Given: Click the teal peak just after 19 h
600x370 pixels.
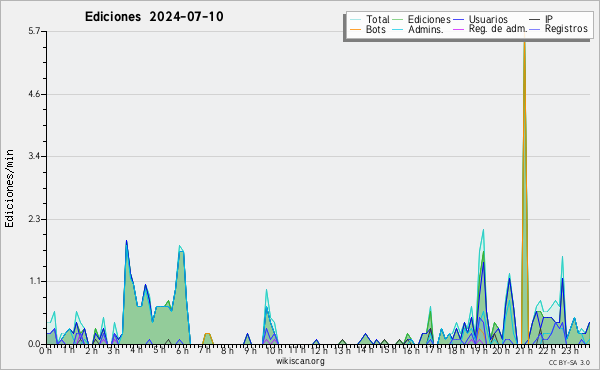Looking at the screenshot, I should (x=483, y=232).
